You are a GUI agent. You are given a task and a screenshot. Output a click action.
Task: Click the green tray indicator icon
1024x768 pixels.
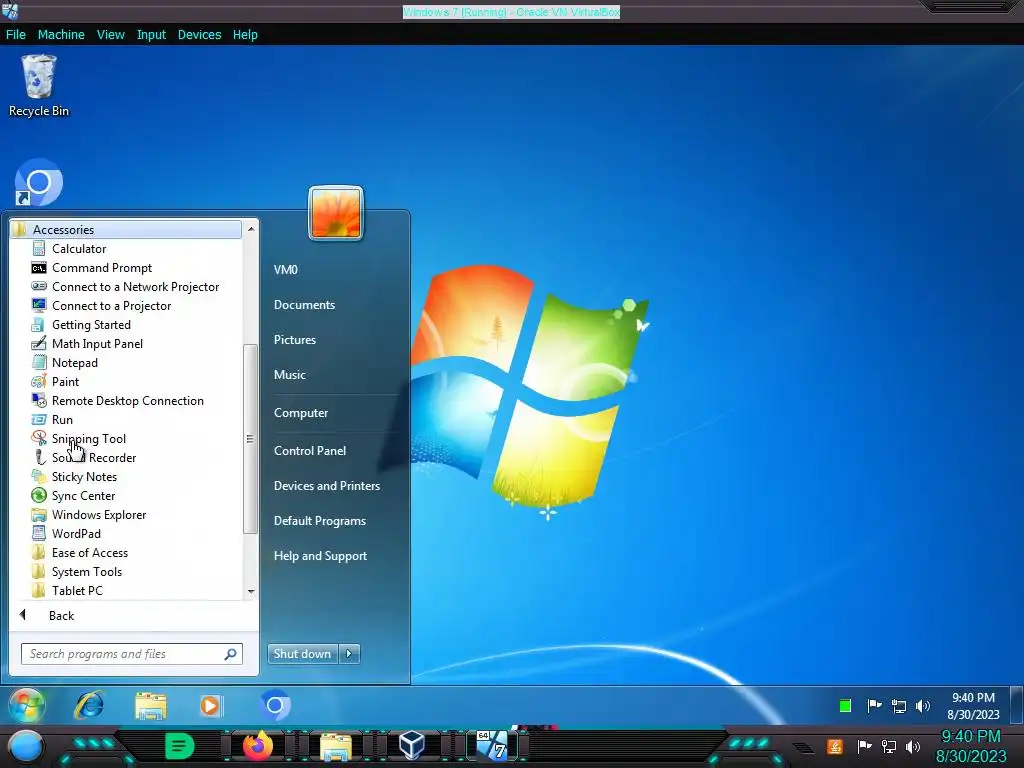[845, 705]
